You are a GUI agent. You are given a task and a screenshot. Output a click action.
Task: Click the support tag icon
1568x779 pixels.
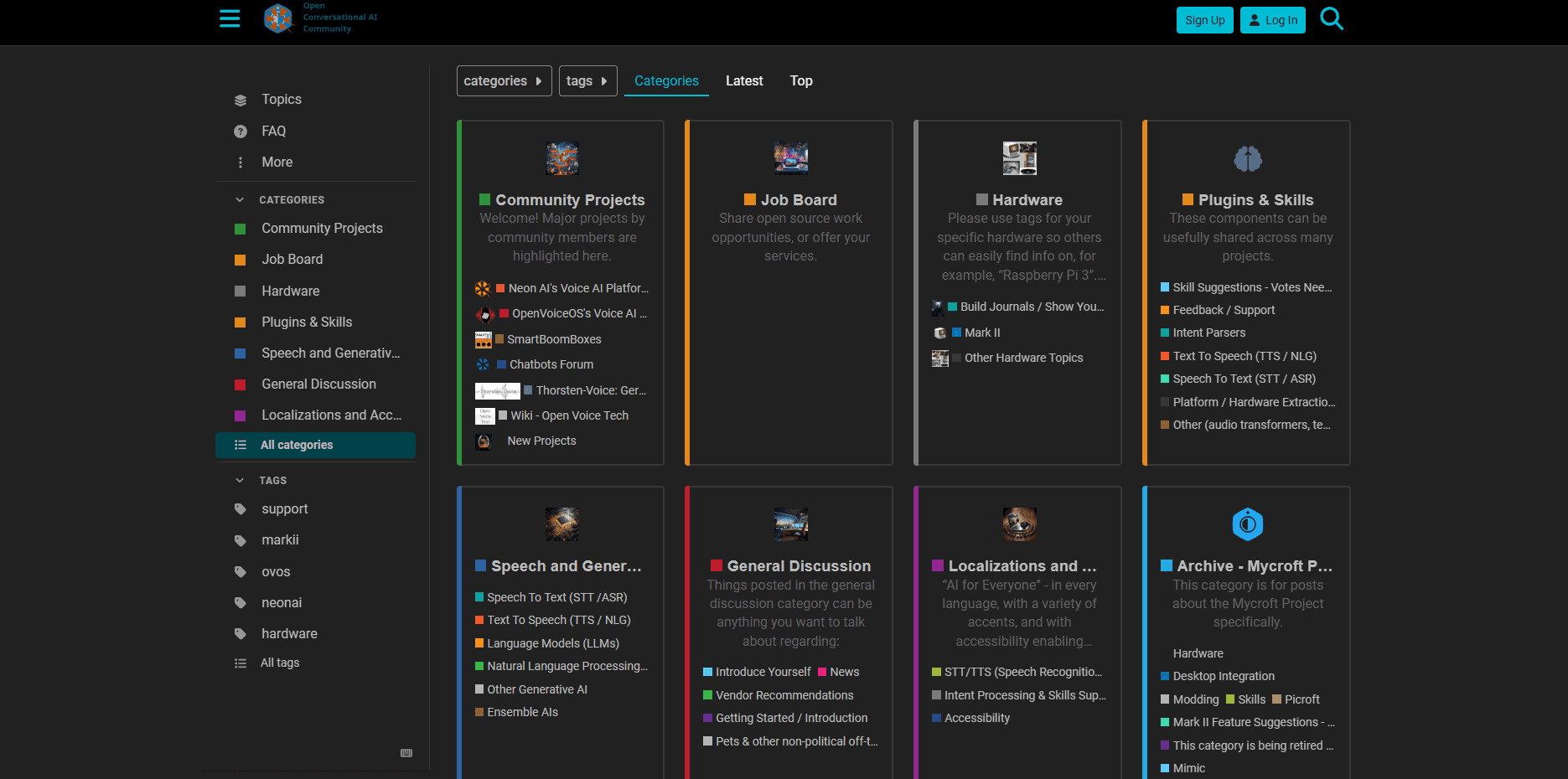point(241,509)
